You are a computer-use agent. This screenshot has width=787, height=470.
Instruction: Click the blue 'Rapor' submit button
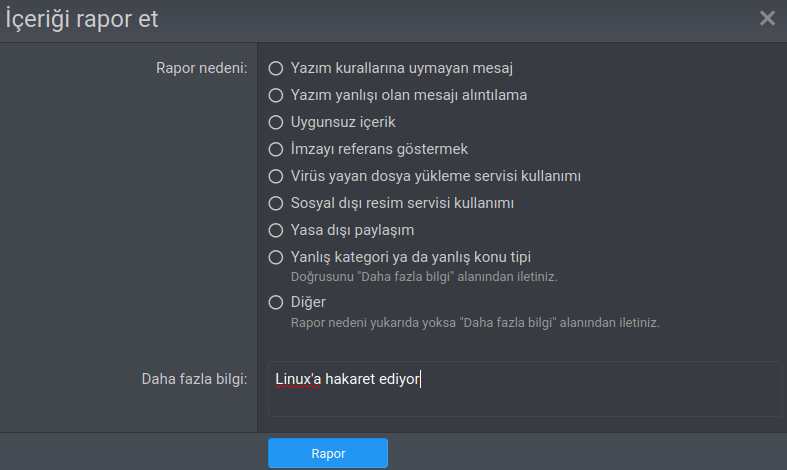pyautogui.click(x=327, y=453)
